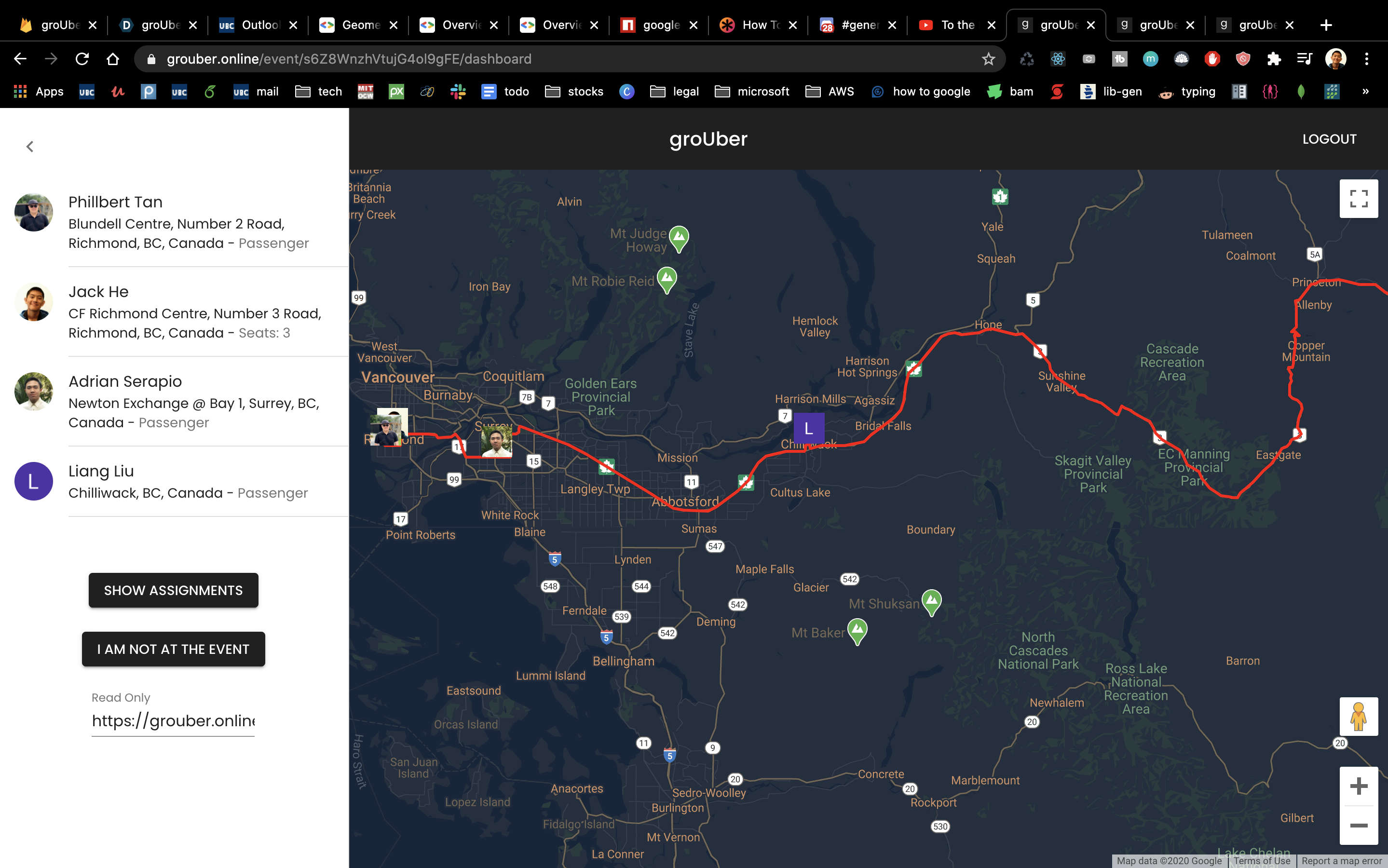Open Chrome extensions puzzle icon

click(x=1273, y=59)
